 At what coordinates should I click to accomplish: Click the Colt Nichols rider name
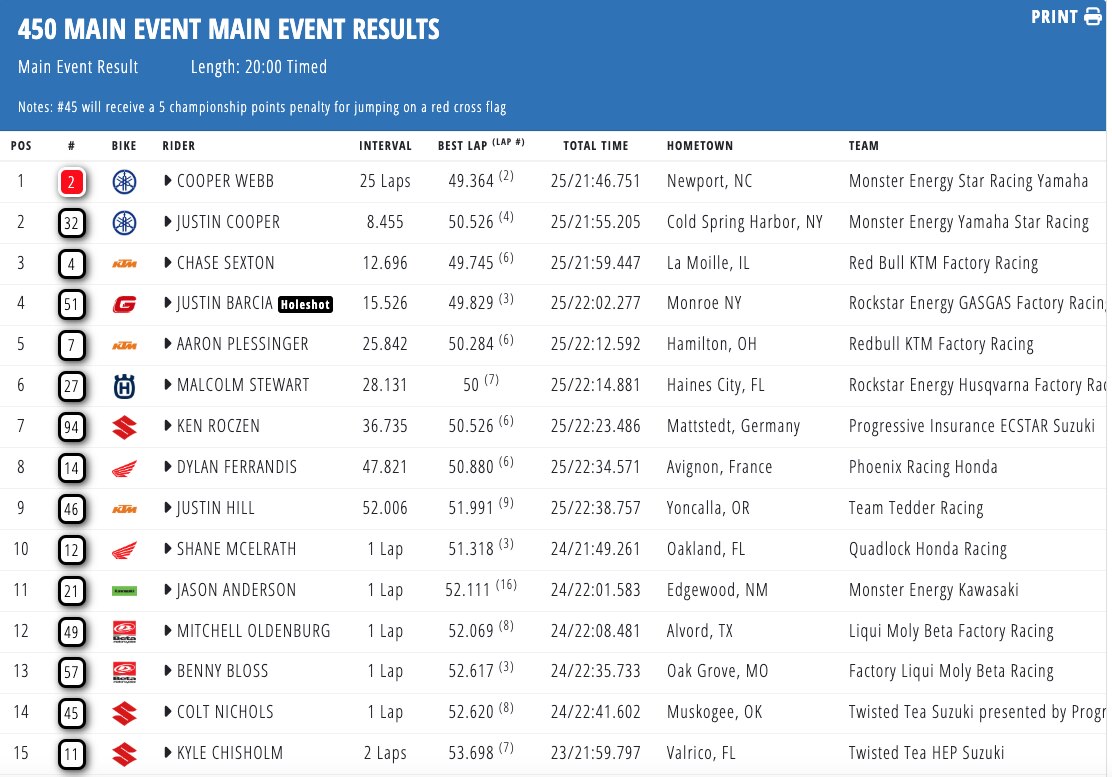(x=225, y=713)
